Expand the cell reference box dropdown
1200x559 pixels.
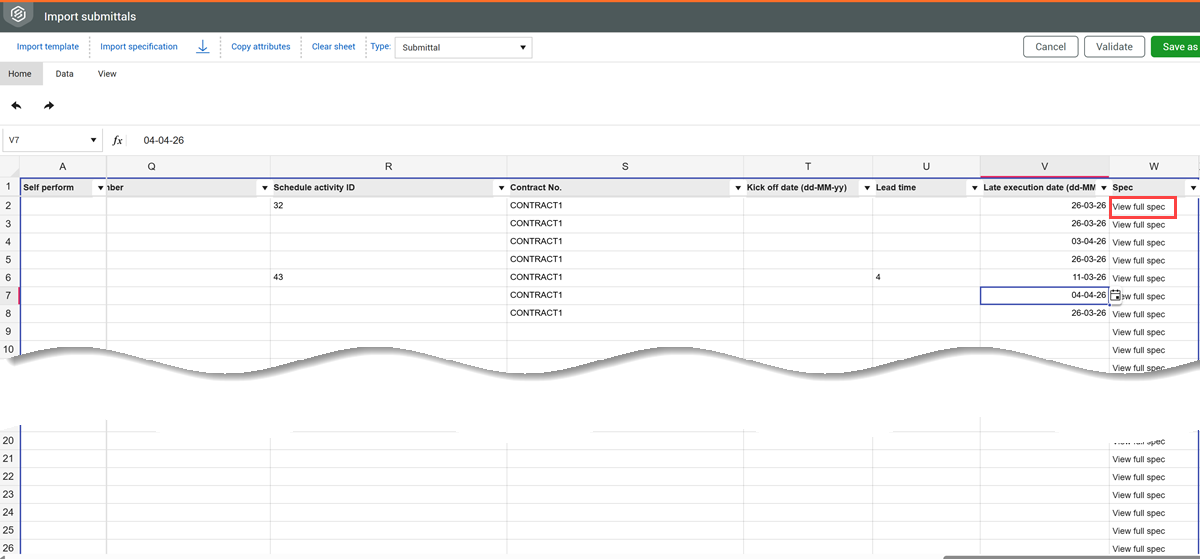94,141
